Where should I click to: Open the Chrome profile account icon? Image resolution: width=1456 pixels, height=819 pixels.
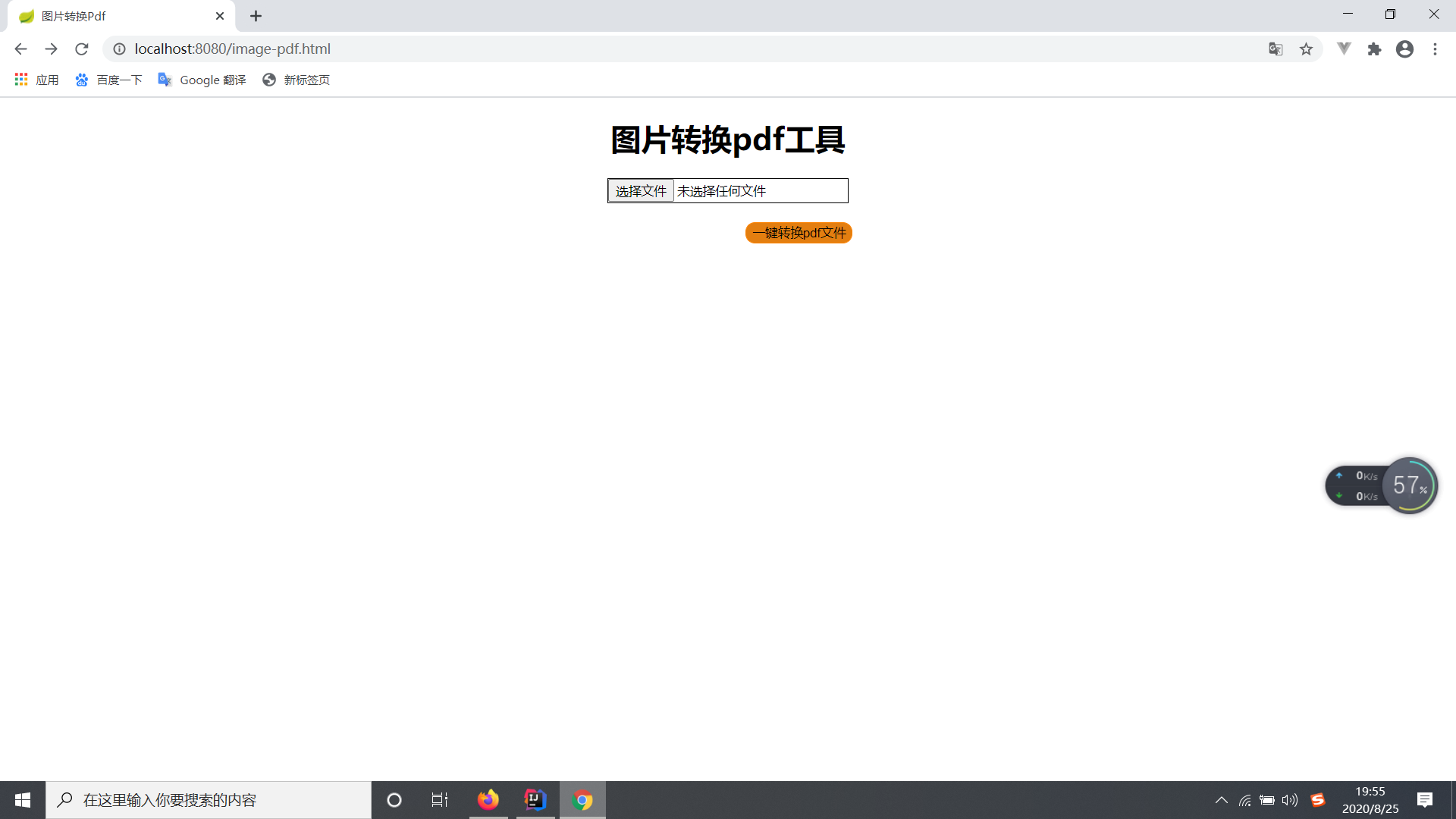(x=1405, y=49)
